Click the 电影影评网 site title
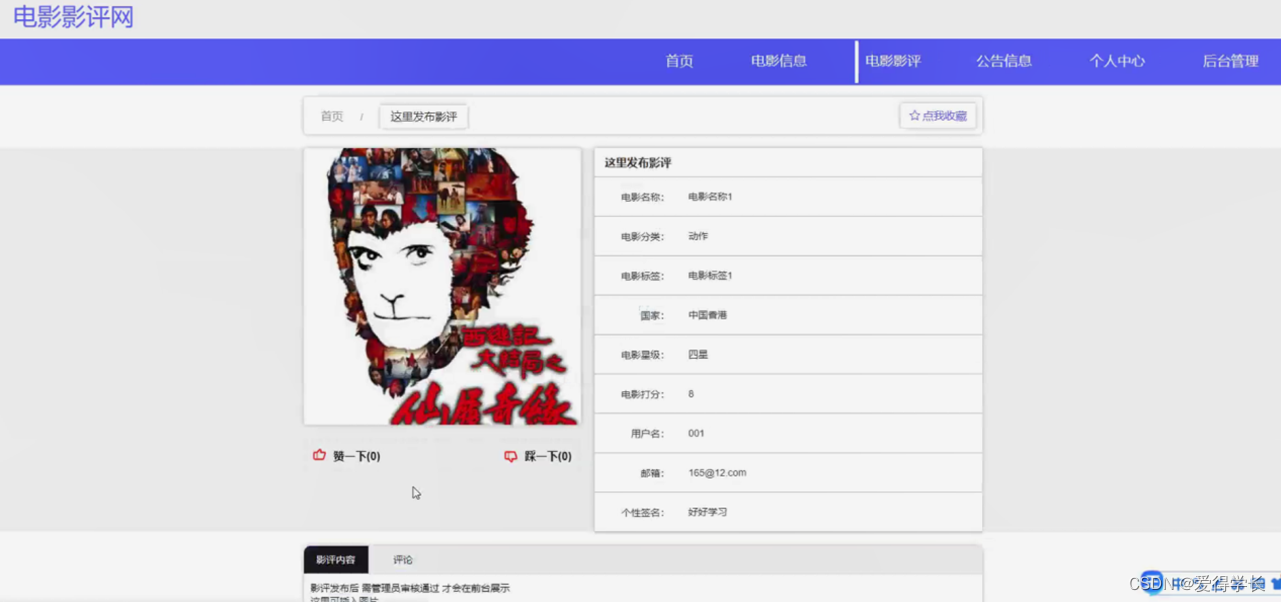 [x=73, y=17]
